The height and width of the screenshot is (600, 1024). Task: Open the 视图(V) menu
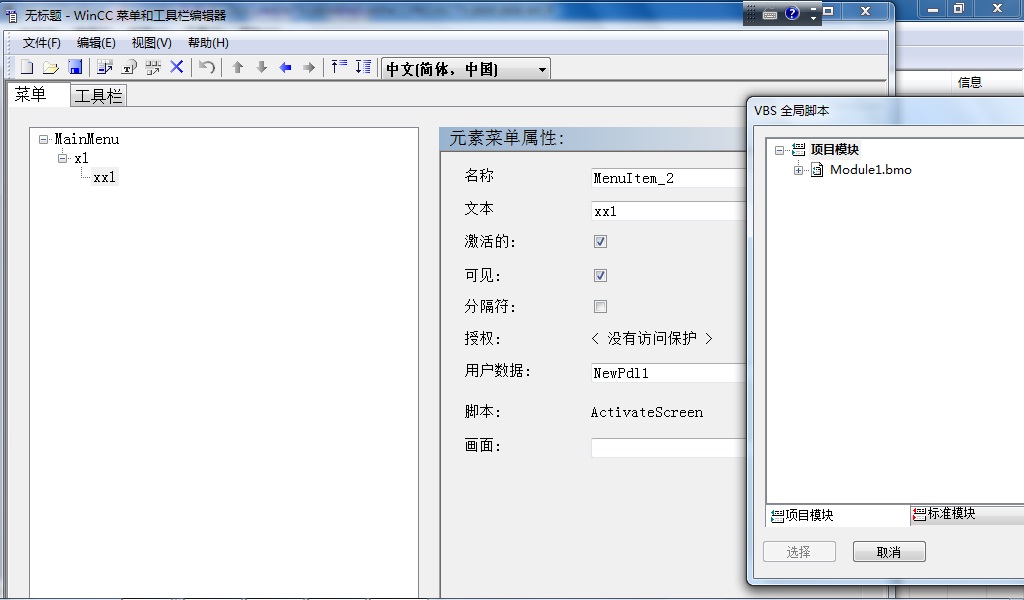(x=152, y=43)
